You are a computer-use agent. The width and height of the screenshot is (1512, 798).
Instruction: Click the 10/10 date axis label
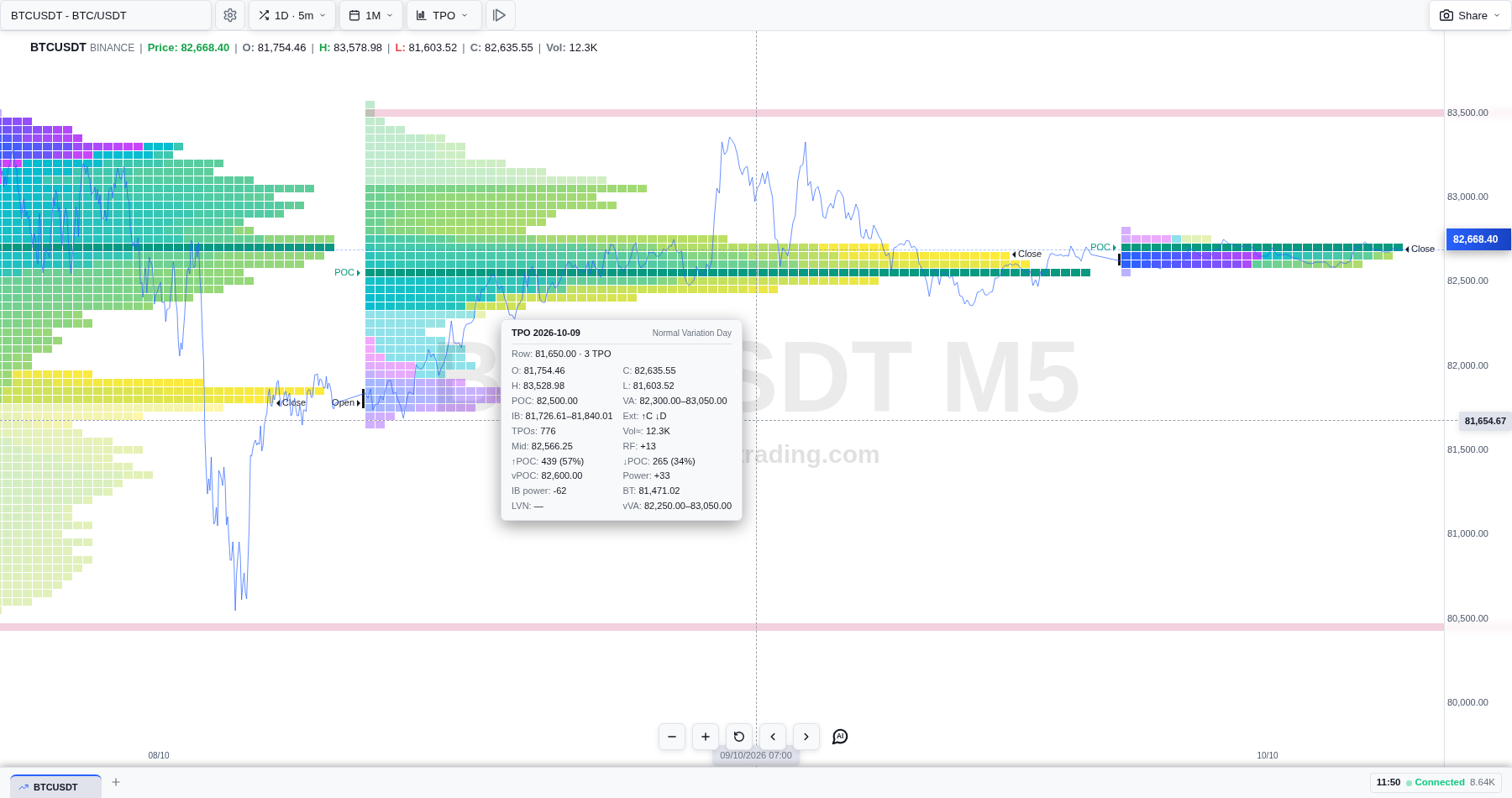pyautogui.click(x=1268, y=755)
